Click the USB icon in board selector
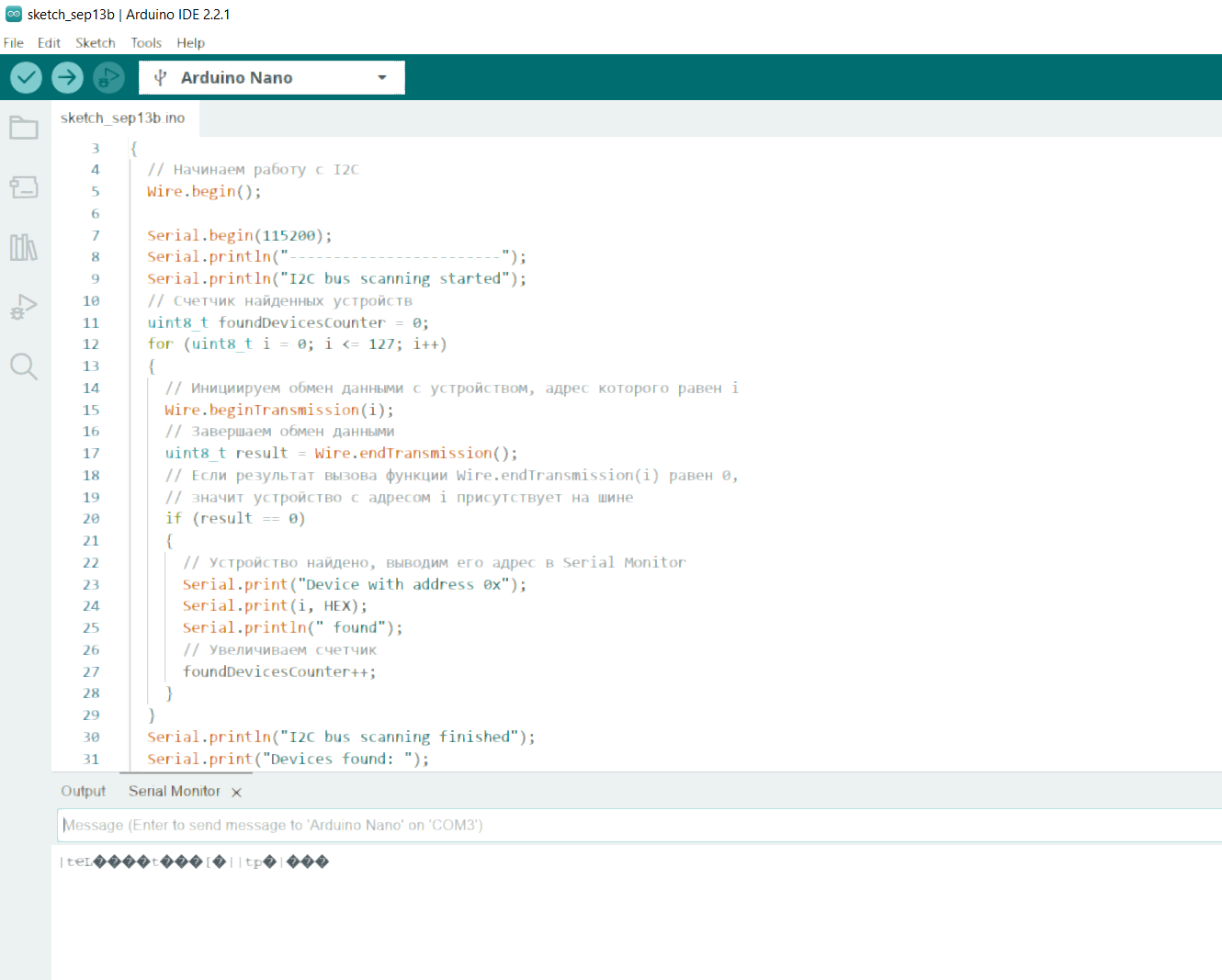The width and height of the screenshot is (1222, 980). point(160,78)
